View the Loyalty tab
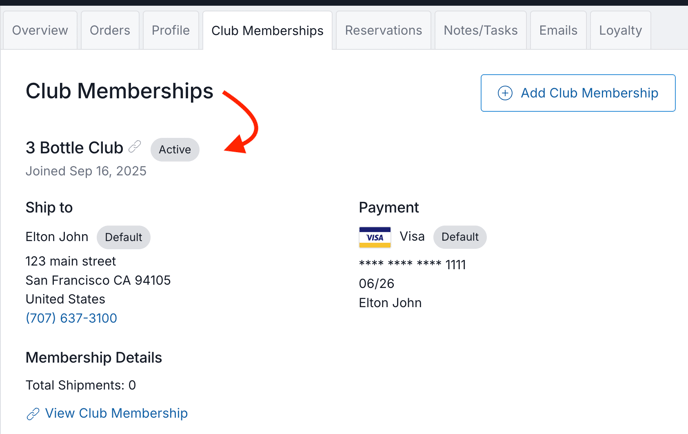 [620, 30]
